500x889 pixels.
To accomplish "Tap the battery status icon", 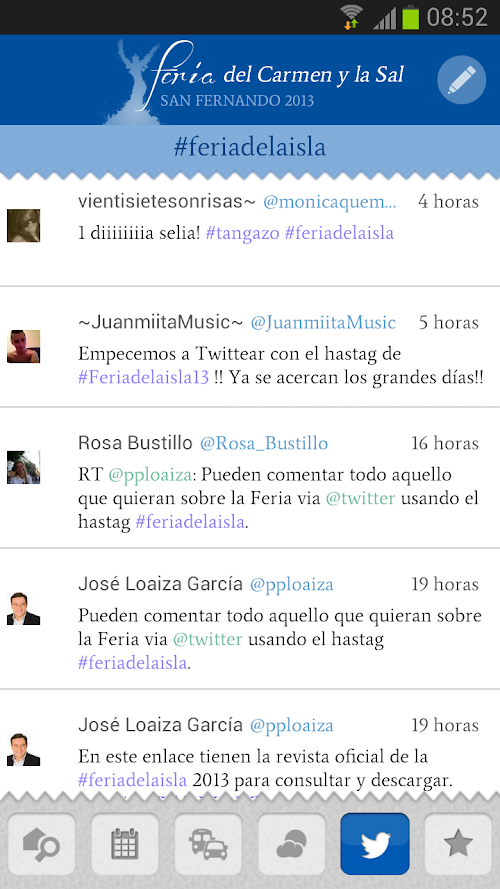I will click(410, 17).
